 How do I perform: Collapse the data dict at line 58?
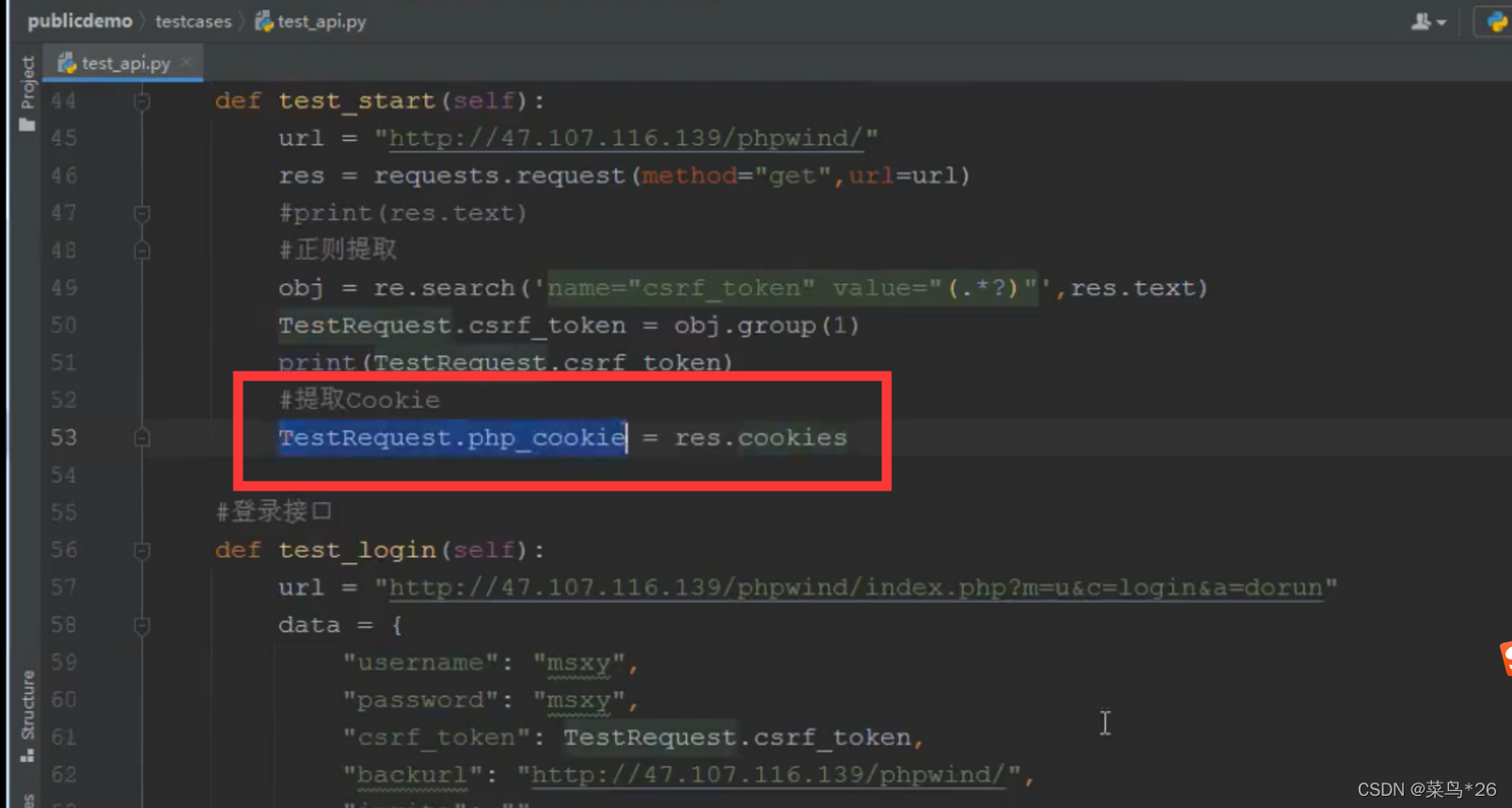pos(142,625)
